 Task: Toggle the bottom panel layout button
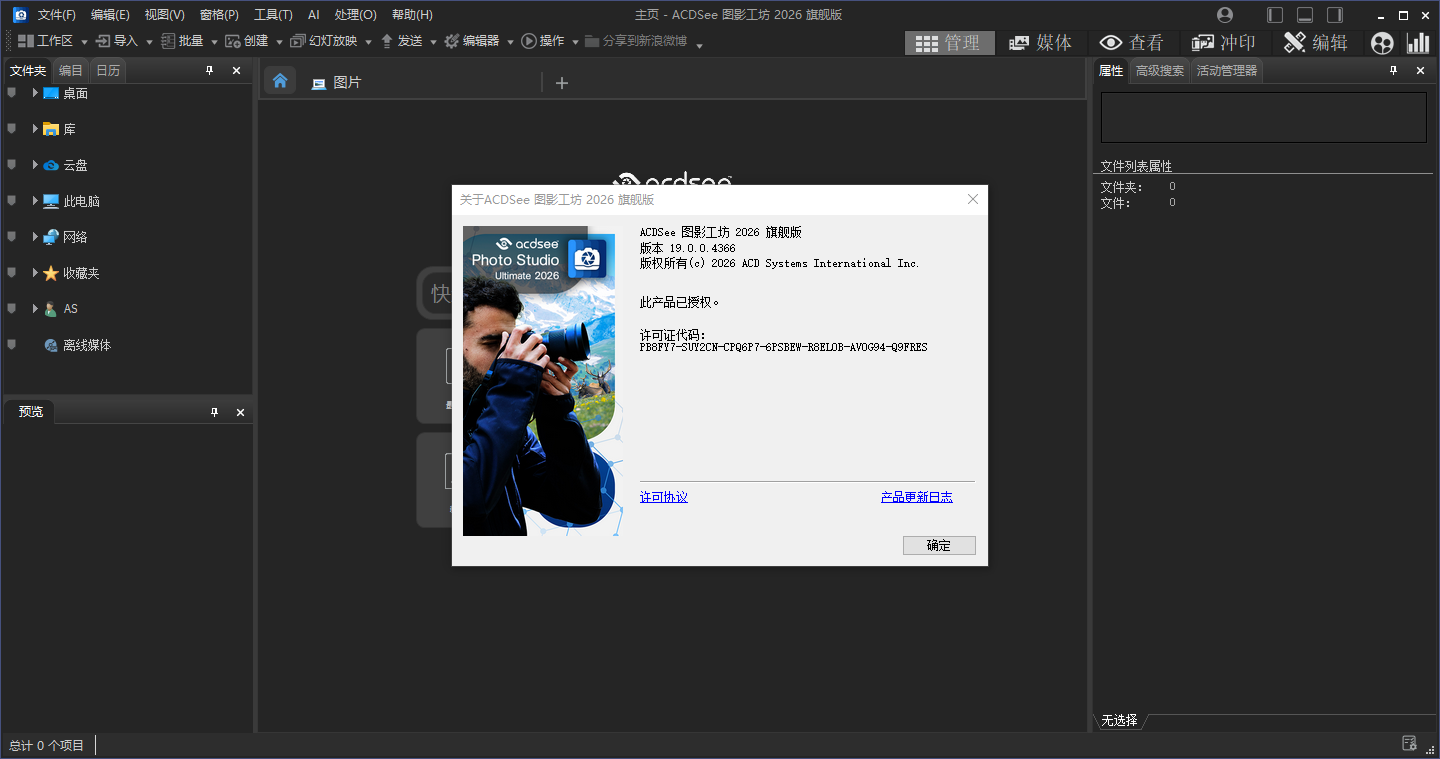point(1305,15)
